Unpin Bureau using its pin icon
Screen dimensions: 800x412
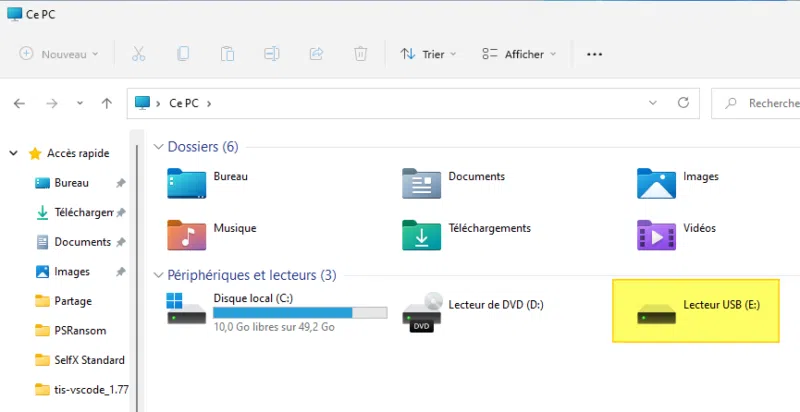(x=120, y=183)
